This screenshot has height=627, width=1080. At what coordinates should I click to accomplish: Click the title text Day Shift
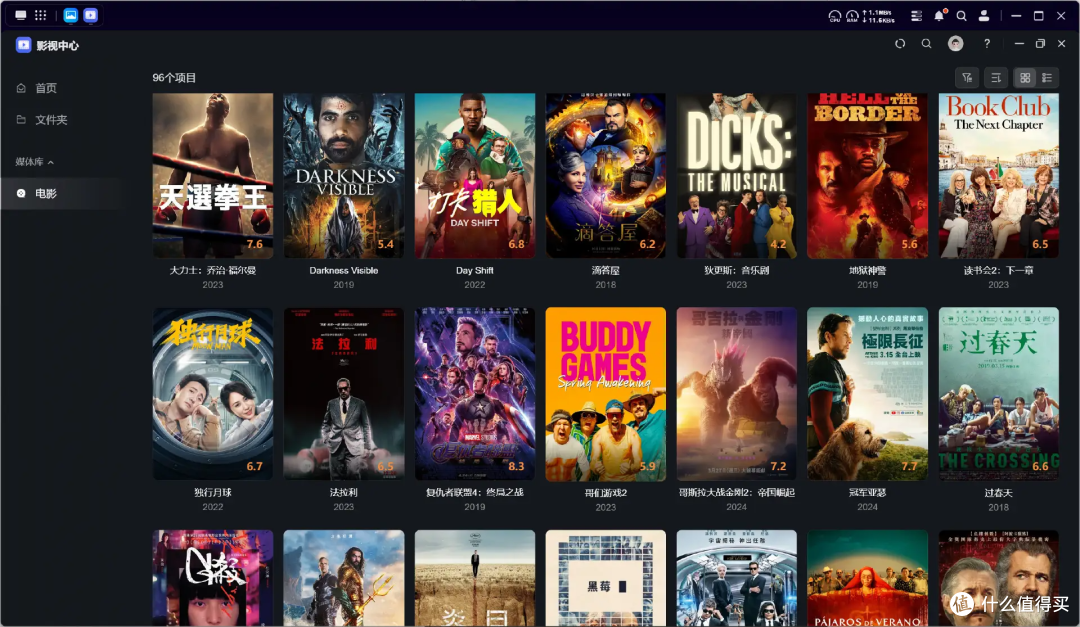pyautogui.click(x=475, y=270)
